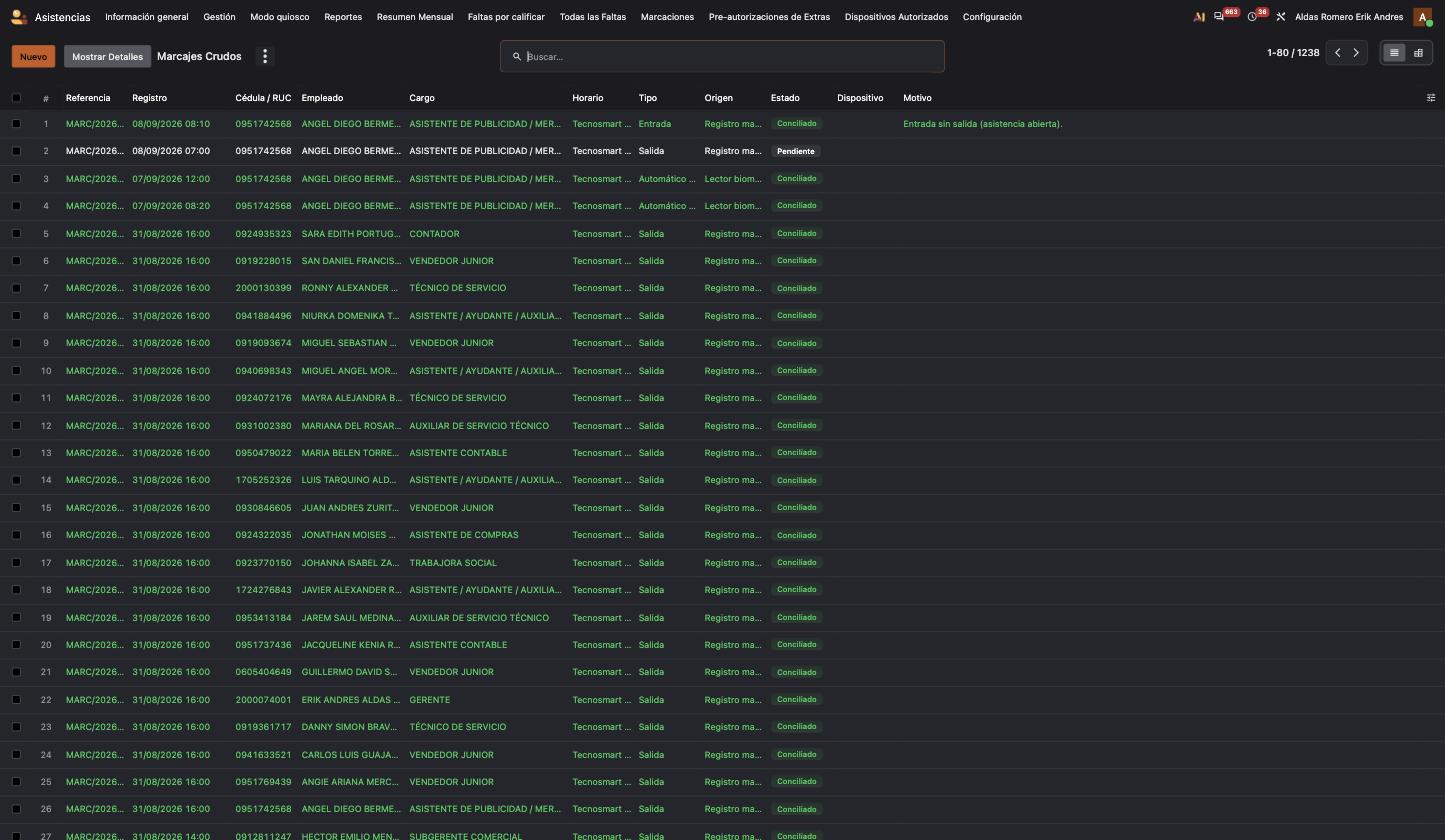Select all rows with header checkbox
Viewport: 1445px width, 840px height.
tap(16, 98)
